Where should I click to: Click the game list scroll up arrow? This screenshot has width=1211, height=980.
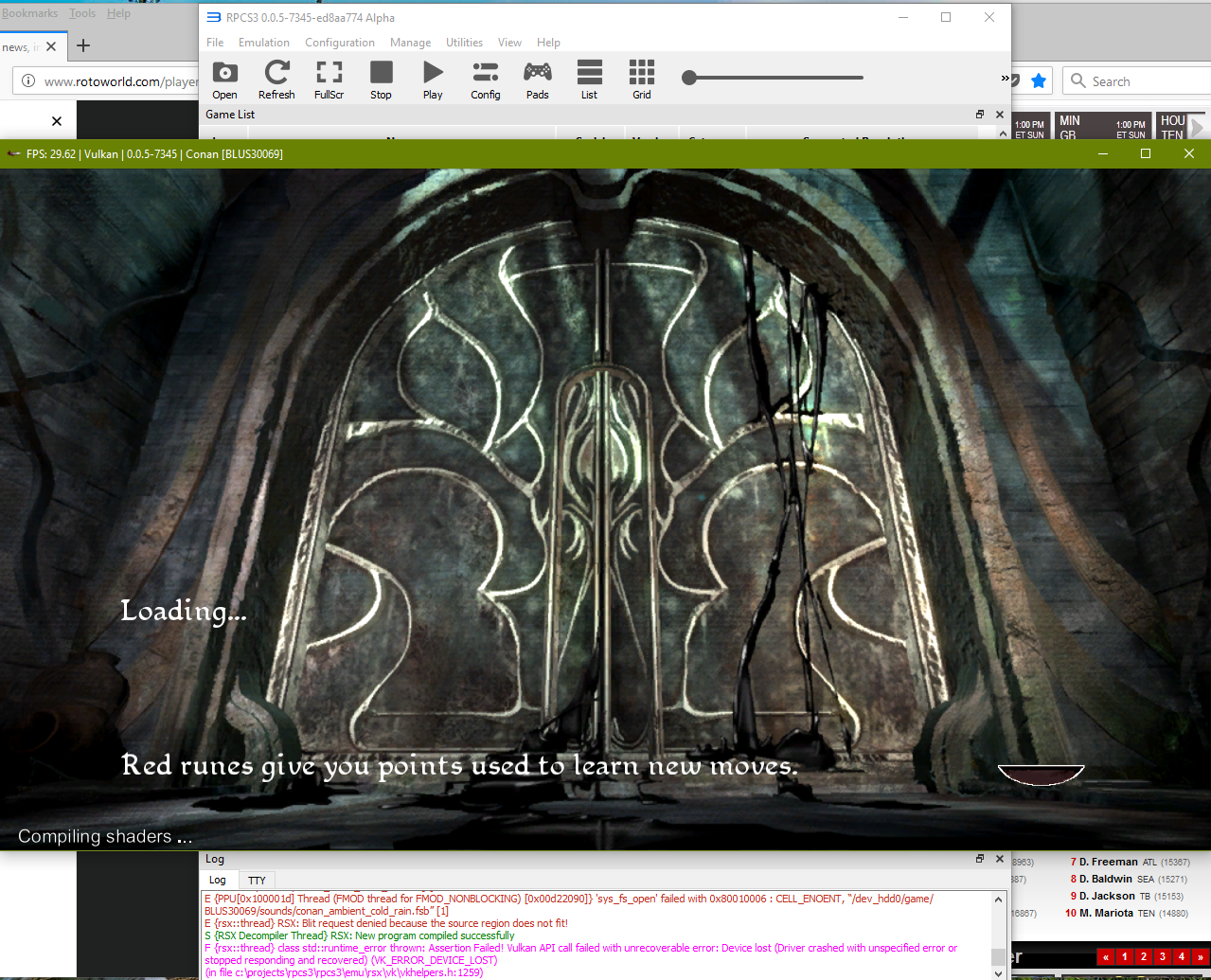click(x=1003, y=134)
